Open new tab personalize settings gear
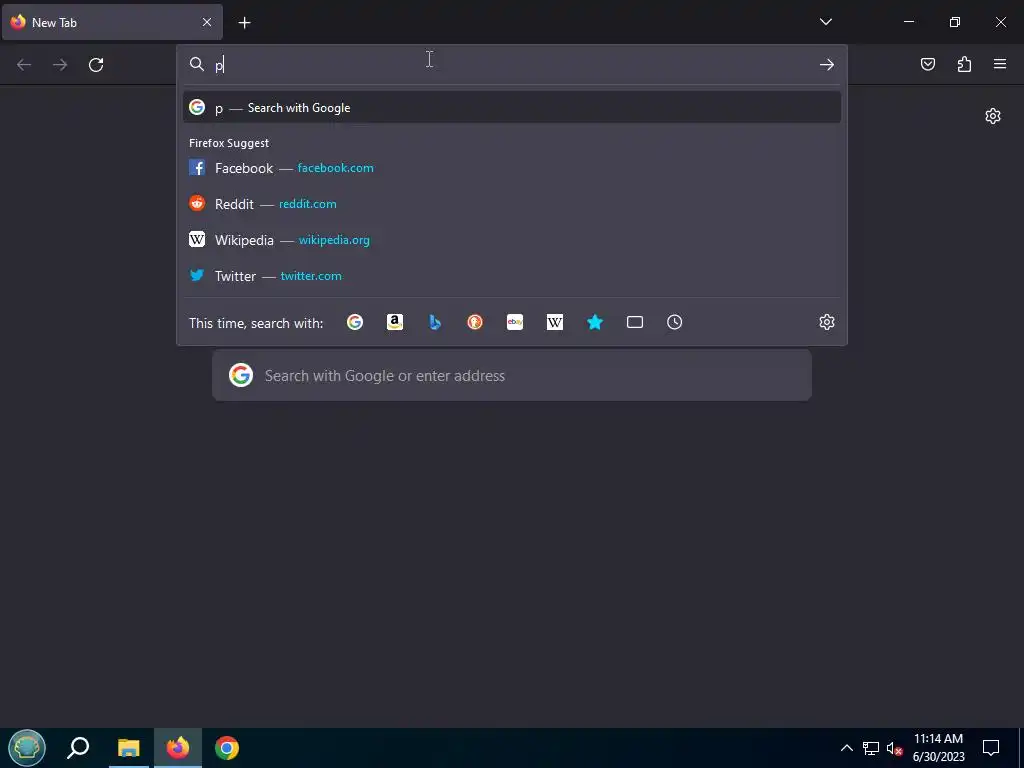 tap(993, 116)
